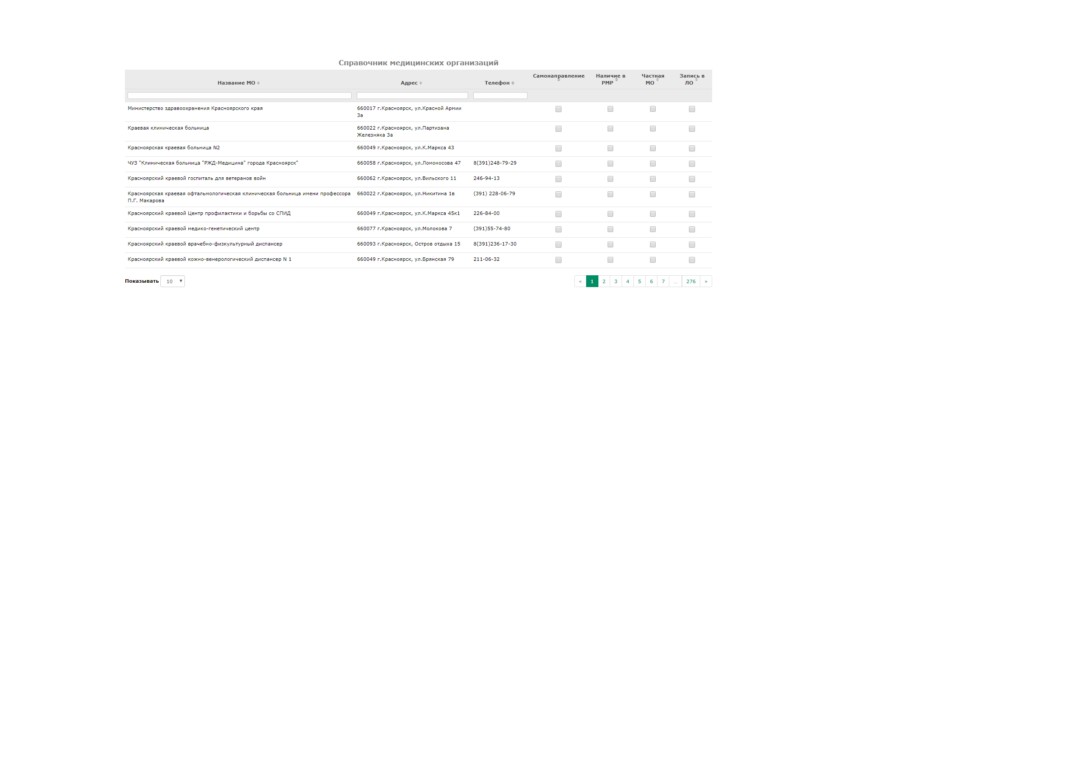Click краевой медико-генетический центр name
Viewport: 1076px width, 761px height.
[194, 229]
